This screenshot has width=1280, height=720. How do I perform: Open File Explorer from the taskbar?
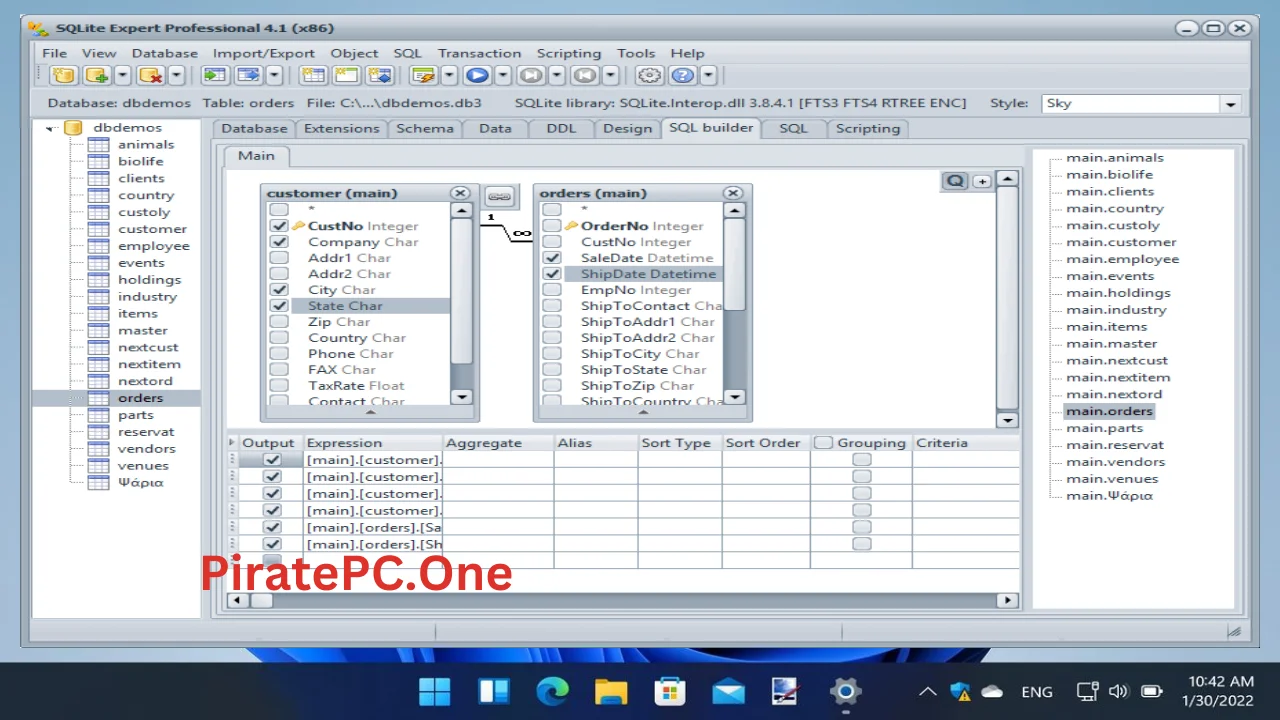point(610,691)
